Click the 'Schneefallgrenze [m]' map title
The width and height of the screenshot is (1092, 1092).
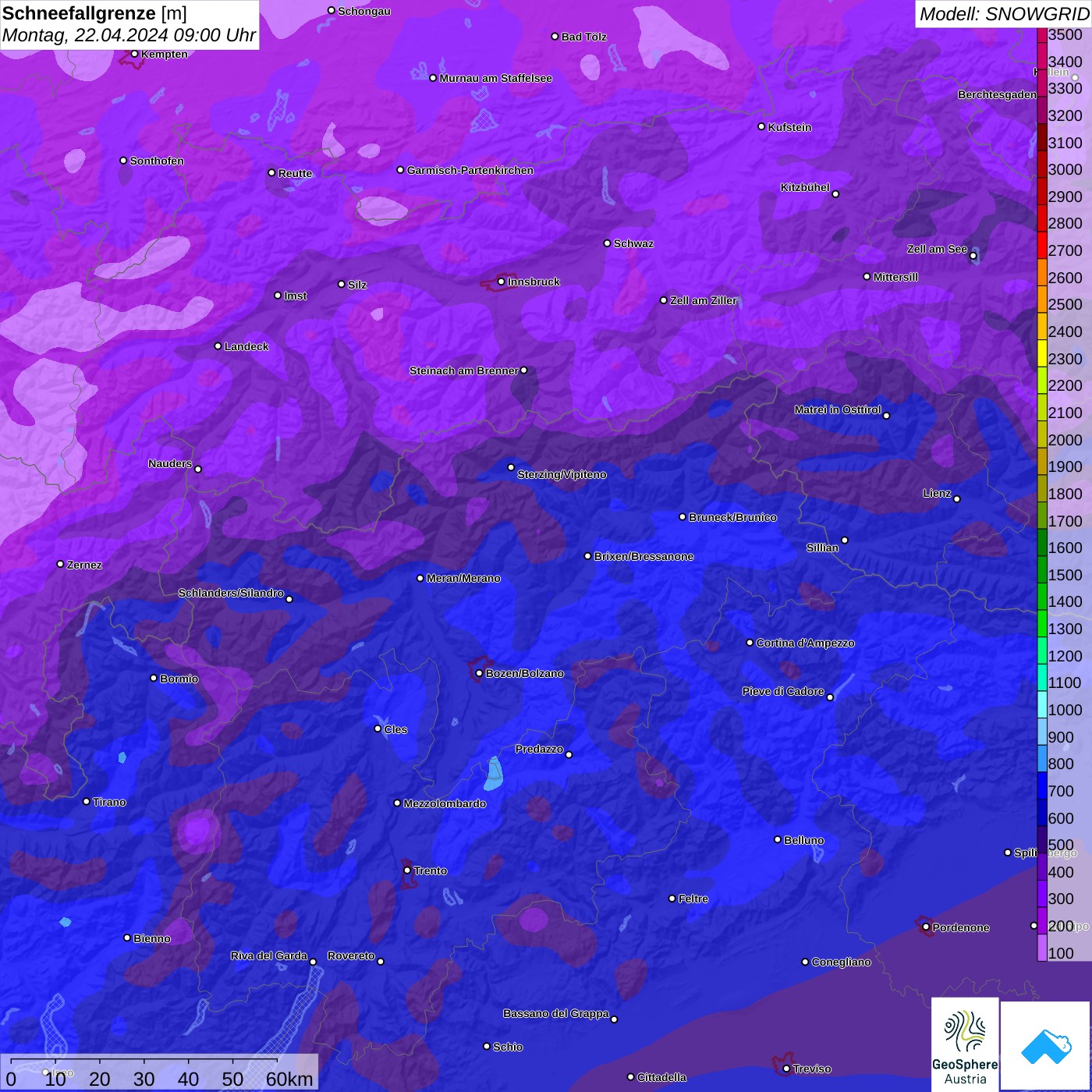coord(94,13)
